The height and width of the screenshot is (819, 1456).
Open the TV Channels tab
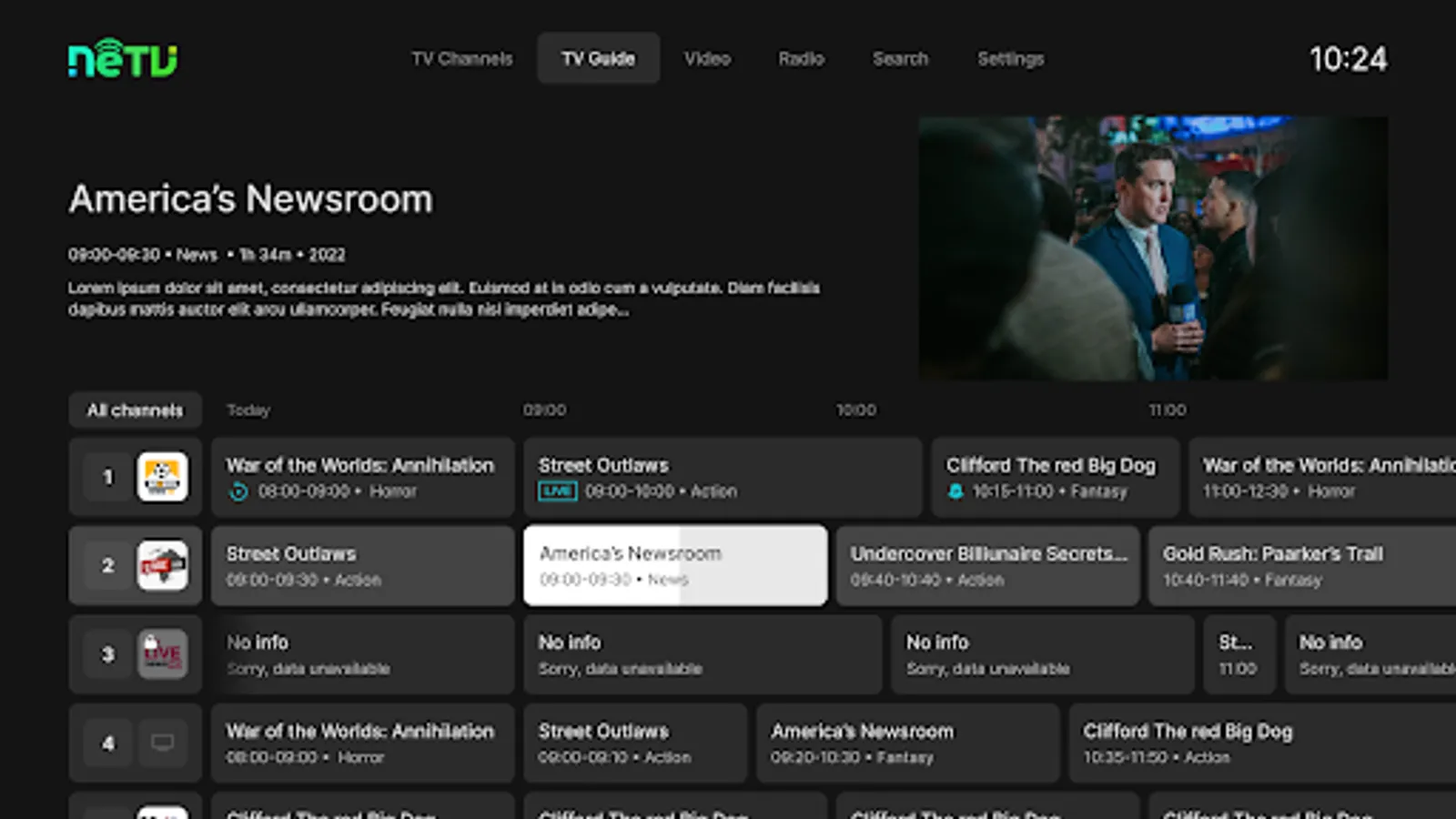pyautogui.click(x=461, y=58)
